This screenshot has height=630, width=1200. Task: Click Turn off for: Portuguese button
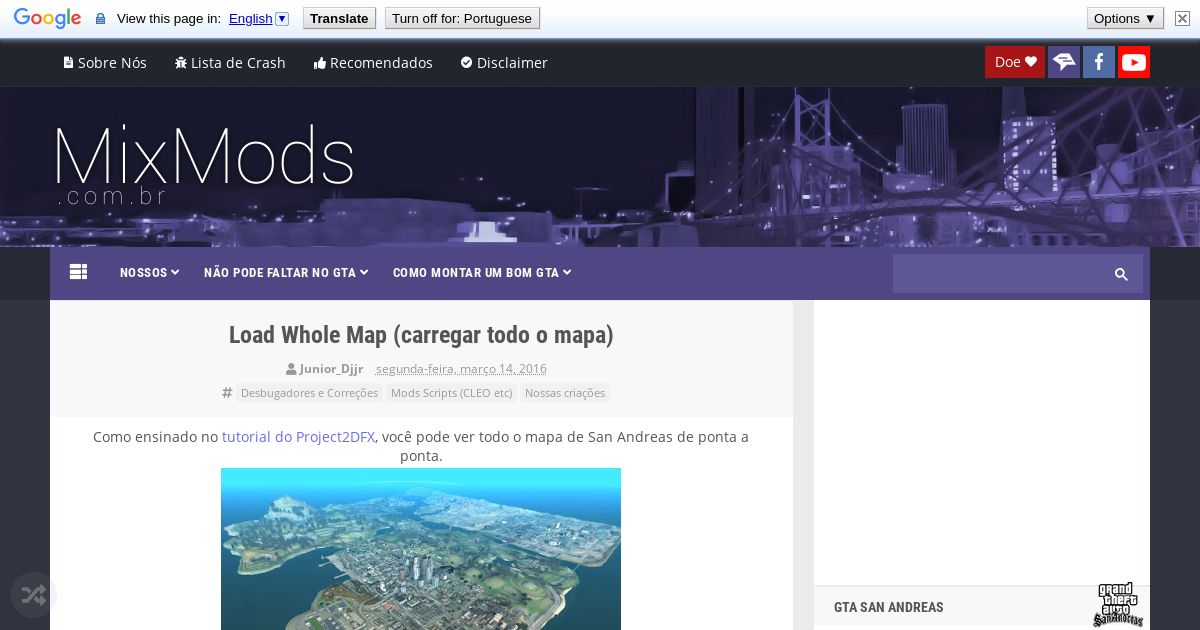[462, 18]
